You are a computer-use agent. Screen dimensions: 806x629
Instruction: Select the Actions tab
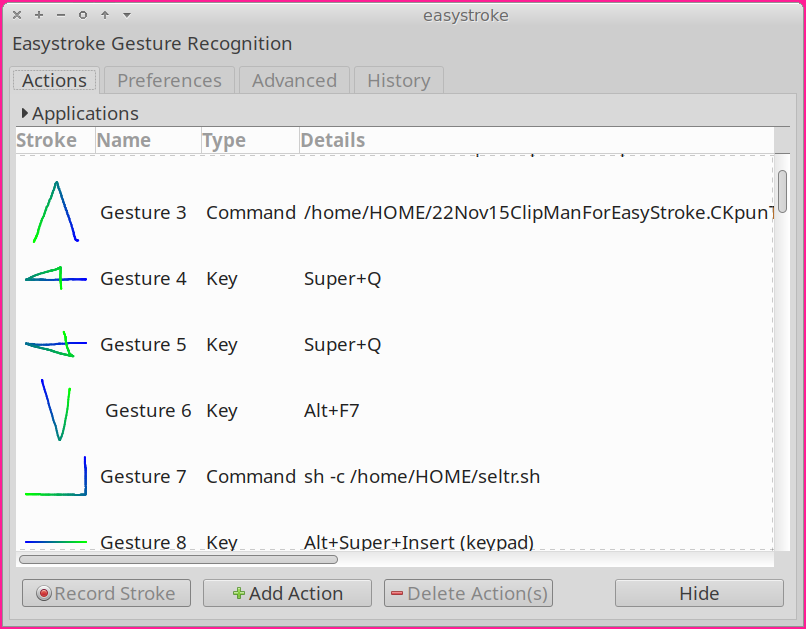(54, 81)
